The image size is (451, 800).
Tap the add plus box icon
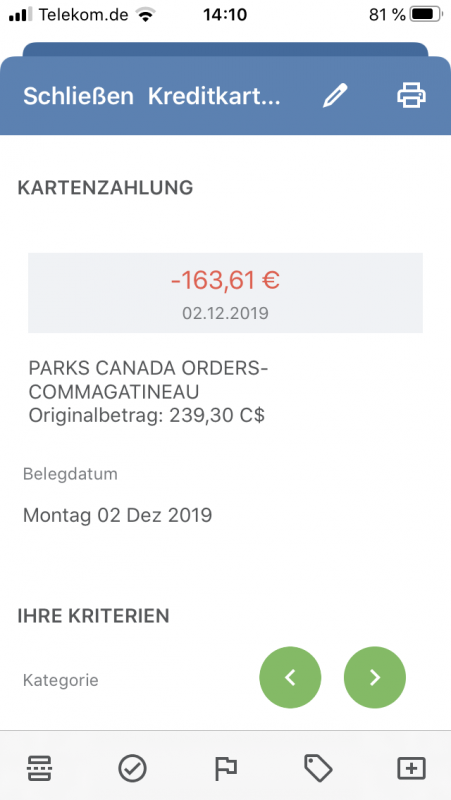(x=412, y=768)
